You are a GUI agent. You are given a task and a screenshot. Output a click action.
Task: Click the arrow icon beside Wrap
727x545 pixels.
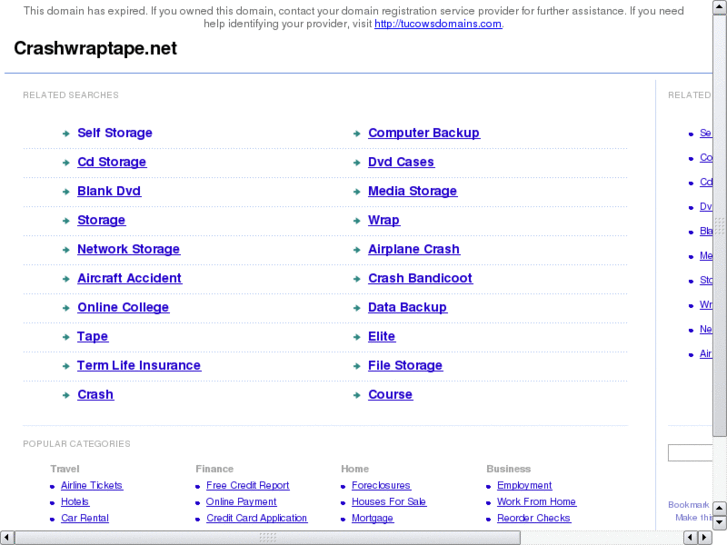tap(357, 221)
